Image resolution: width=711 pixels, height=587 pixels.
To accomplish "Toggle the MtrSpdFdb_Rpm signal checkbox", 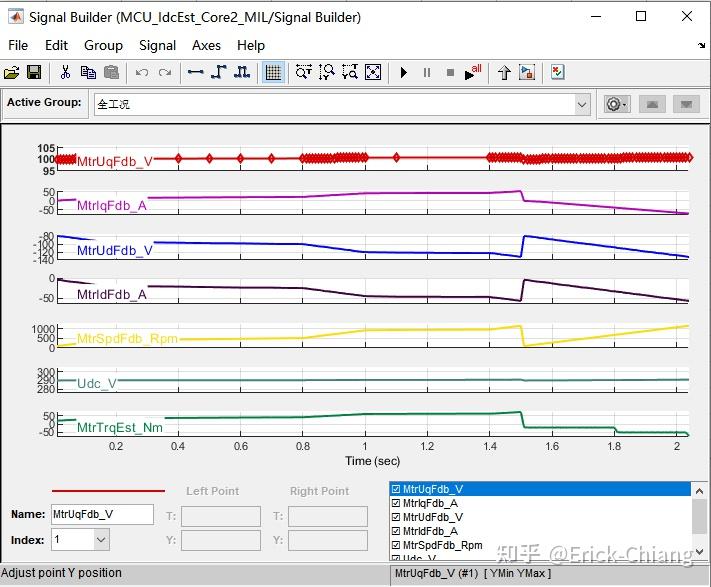I will 396,545.
